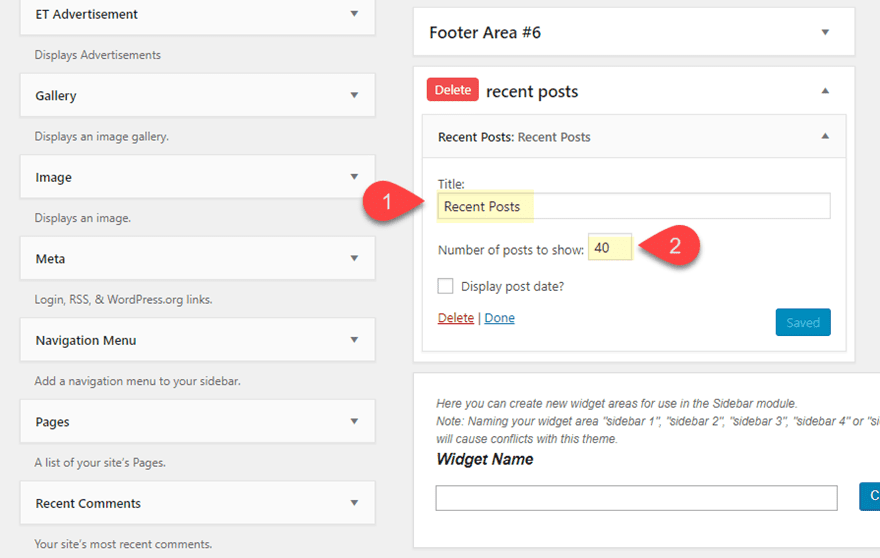Click the Done link

coord(499,318)
